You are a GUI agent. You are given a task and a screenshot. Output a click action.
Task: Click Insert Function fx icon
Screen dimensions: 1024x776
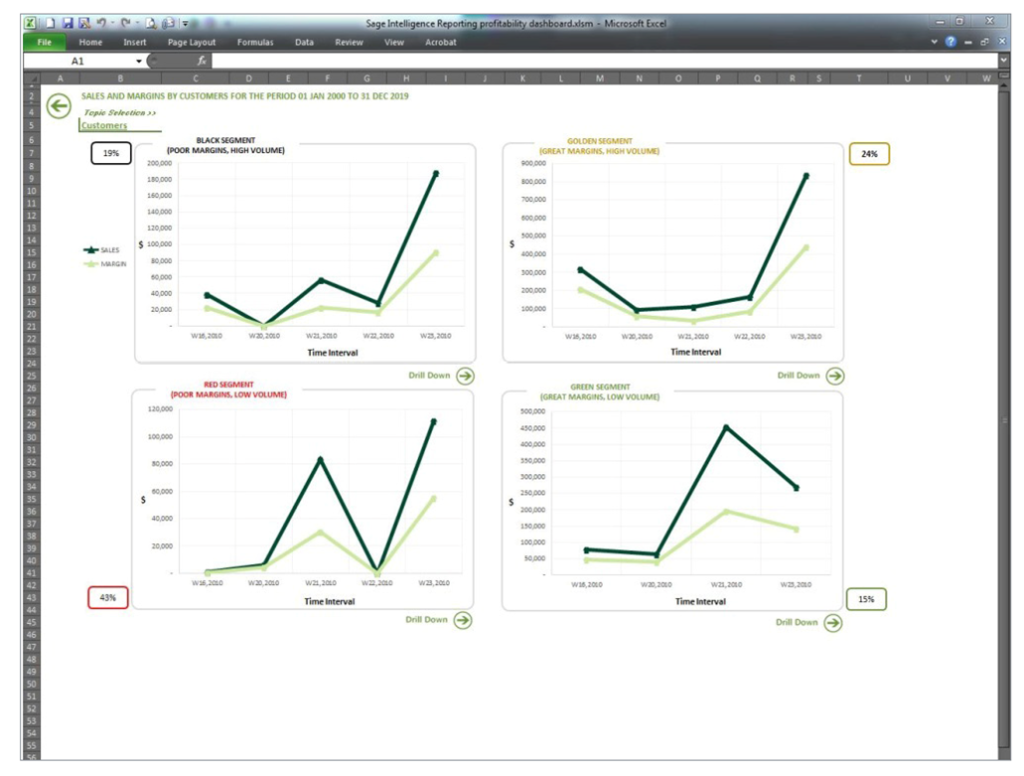[x=202, y=61]
